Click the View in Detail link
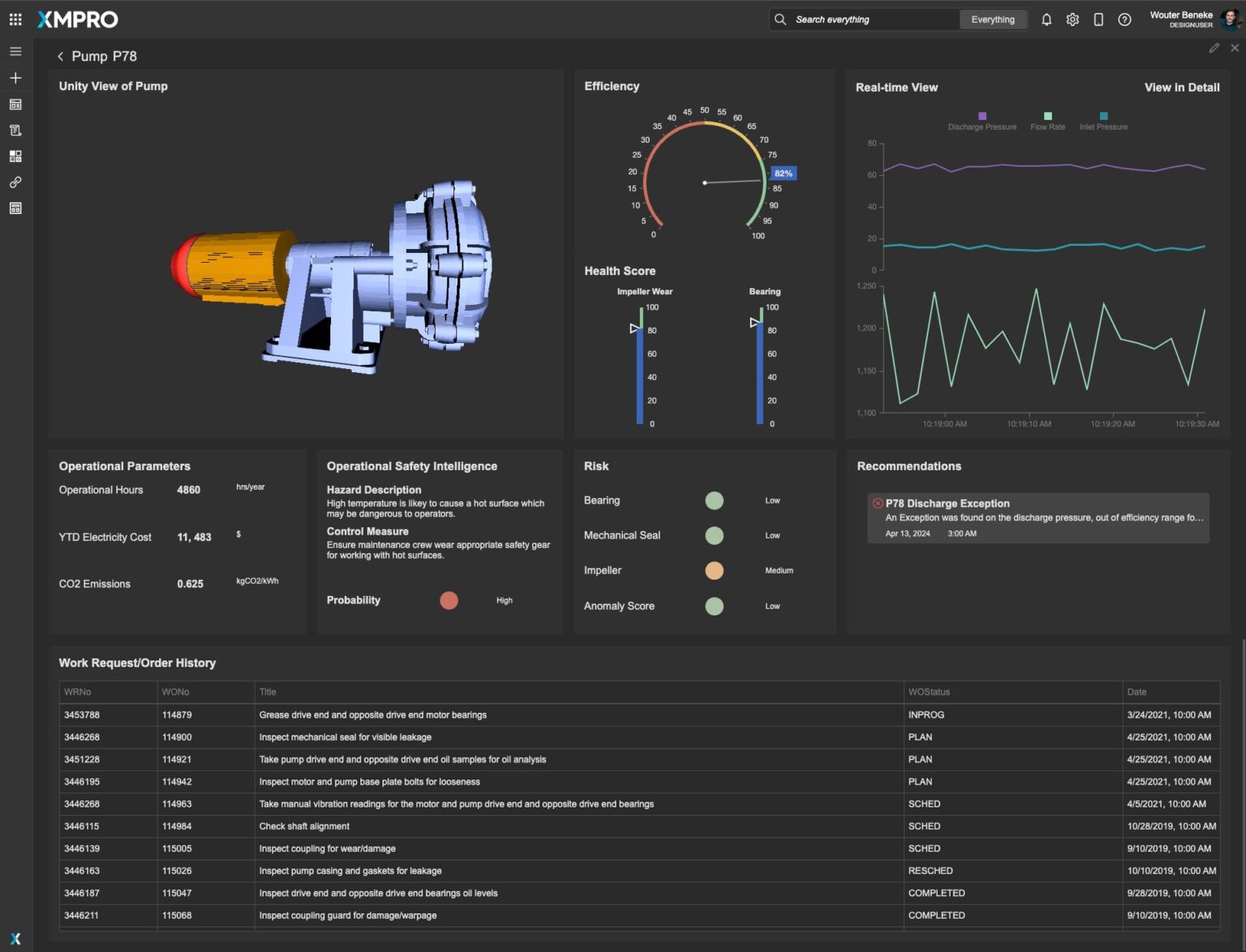The height and width of the screenshot is (952, 1246). 1181,88
